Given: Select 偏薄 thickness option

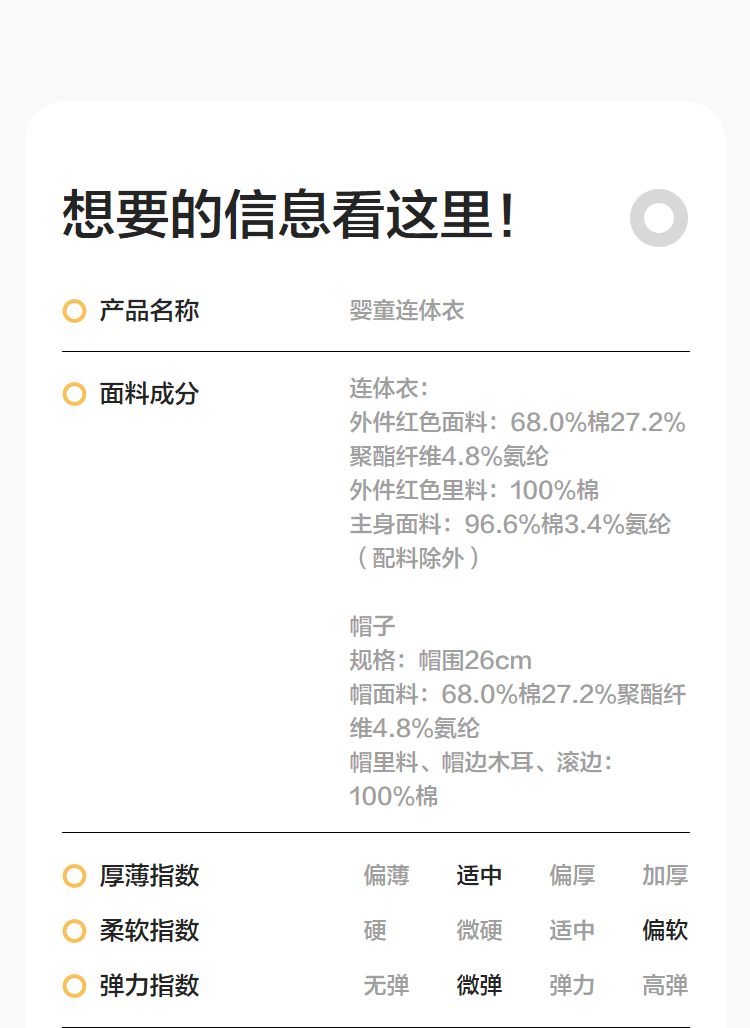Looking at the screenshot, I should tap(386, 876).
